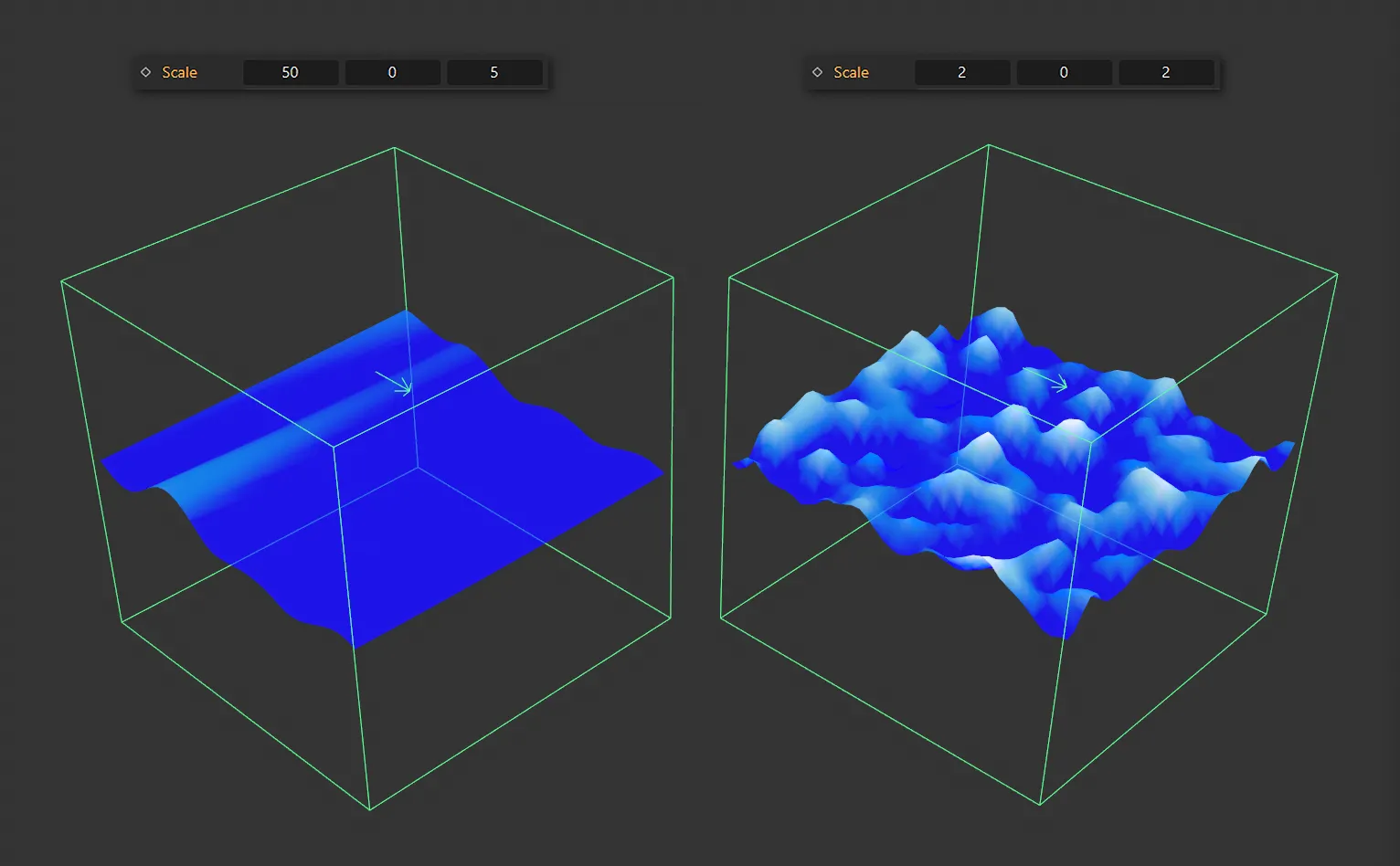Open the Scale Z value field showing 5
Screen dimensions: 1400x866
(x=494, y=72)
